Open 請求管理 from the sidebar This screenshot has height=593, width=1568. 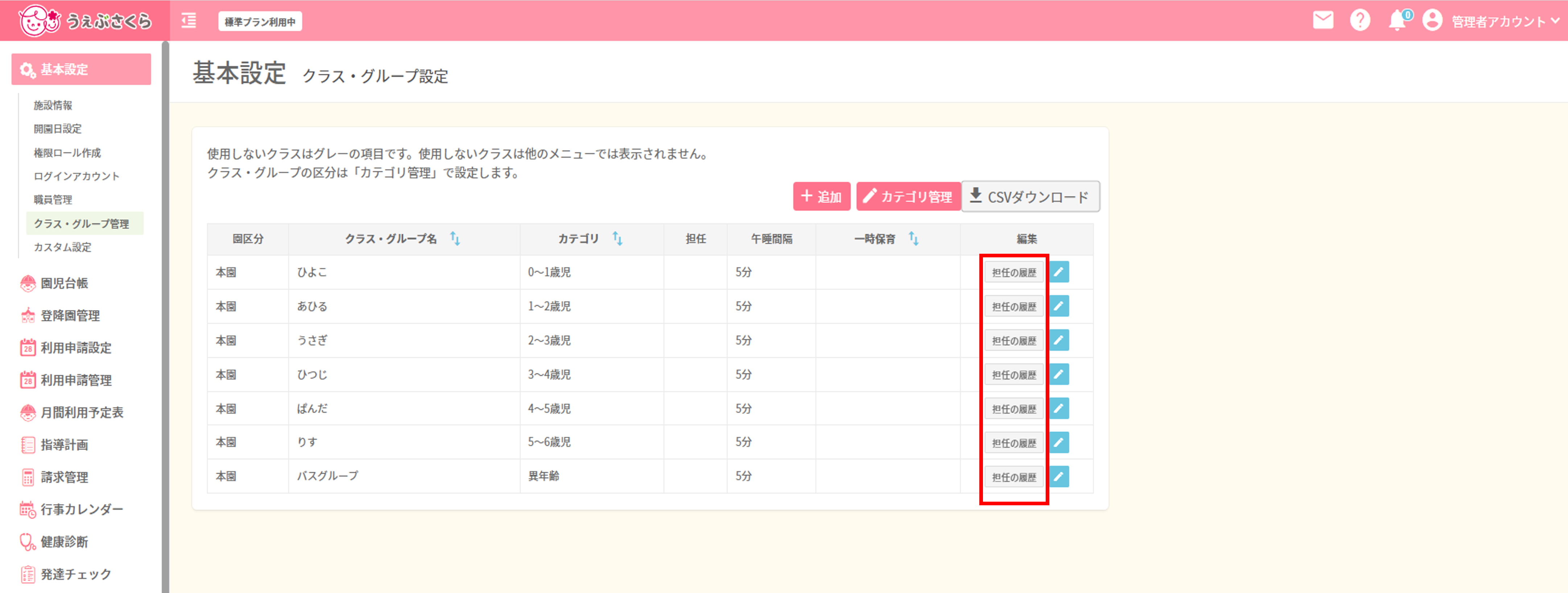[x=55, y=477]
